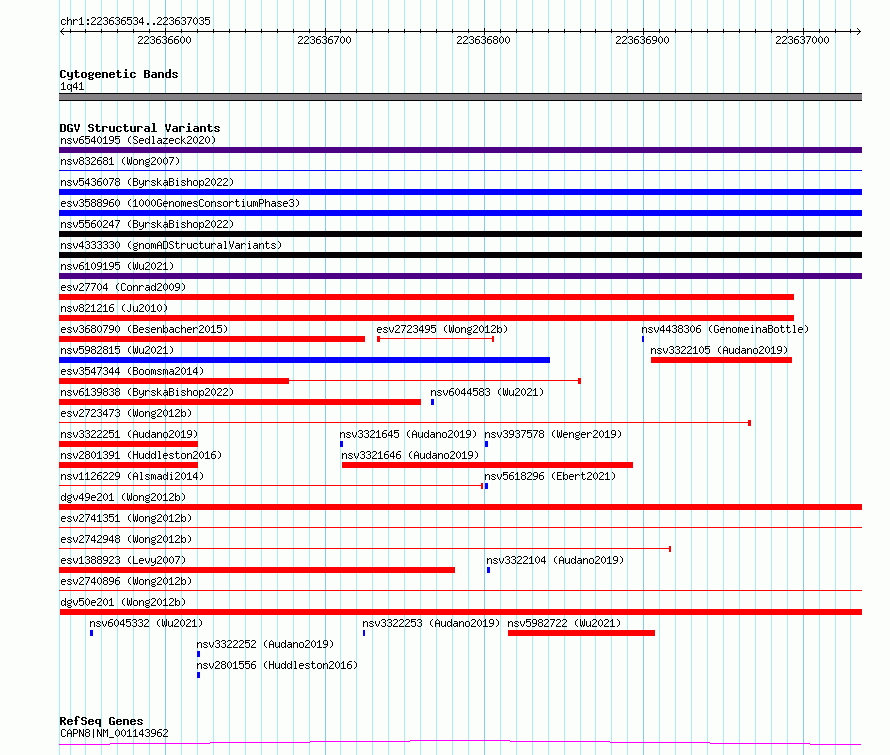Click the small blue nsv2801556 marker

(x=198, y=675)
